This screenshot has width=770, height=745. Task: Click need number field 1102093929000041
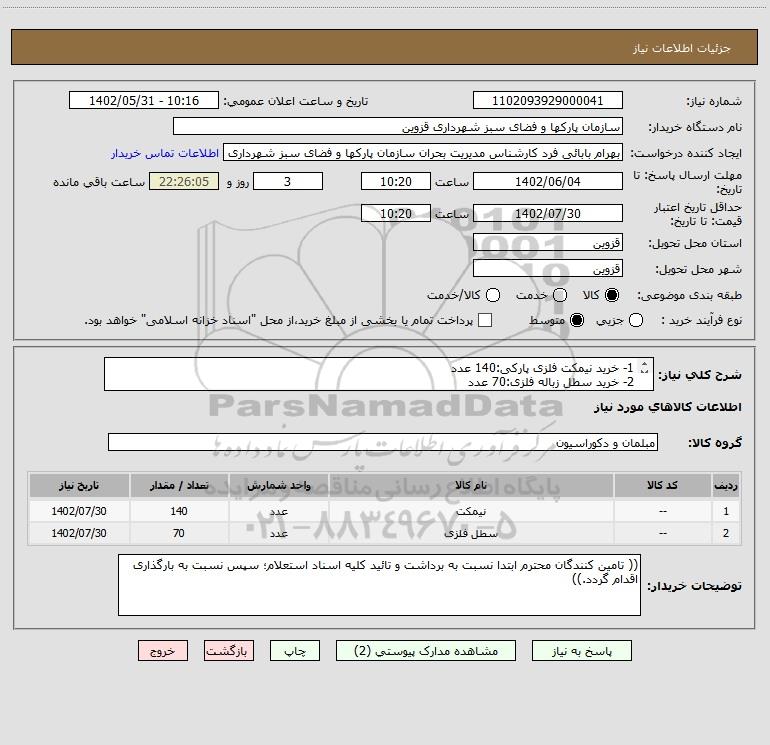548,100
